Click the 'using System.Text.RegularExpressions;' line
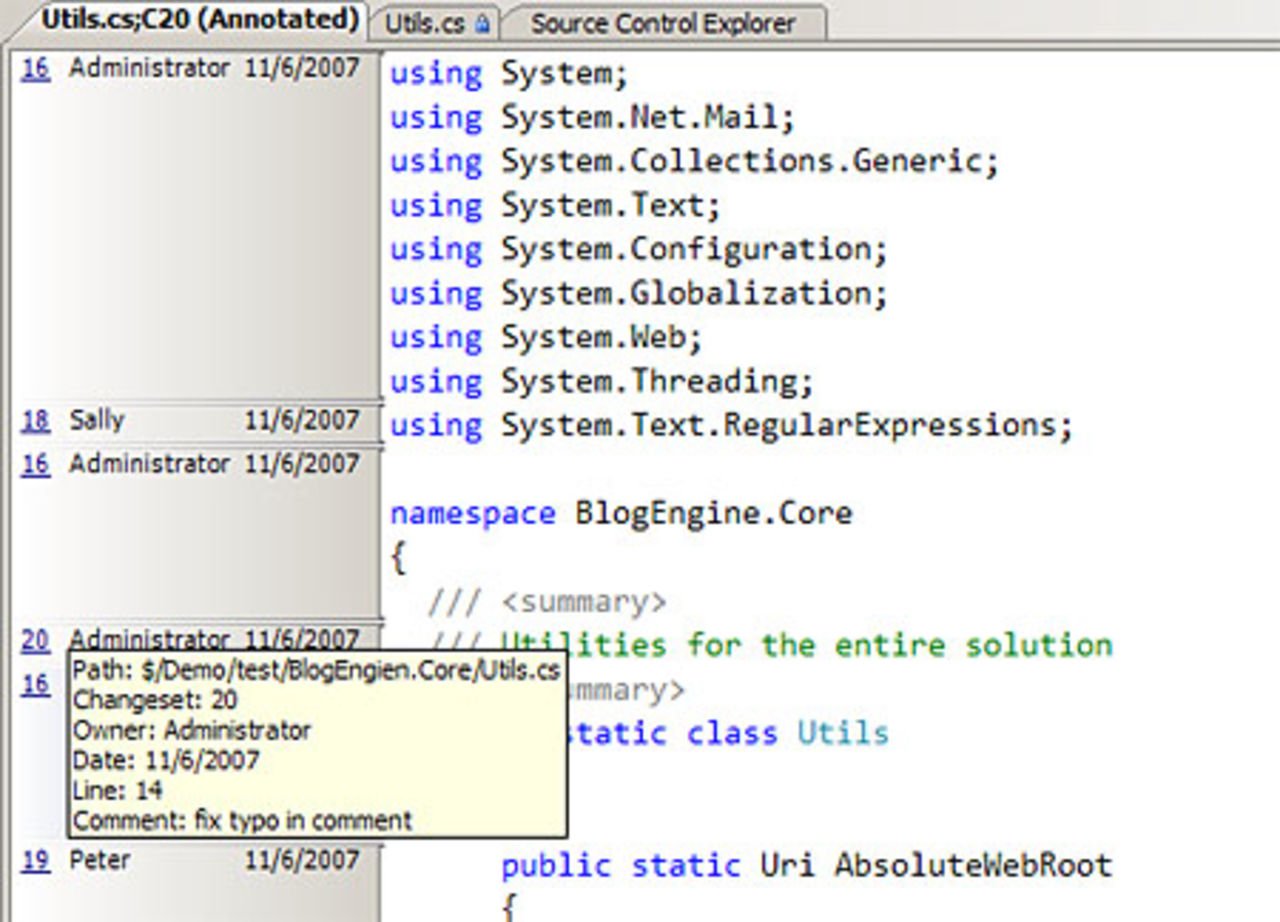The image size is (1280, 922). click(x=730, y=426)
